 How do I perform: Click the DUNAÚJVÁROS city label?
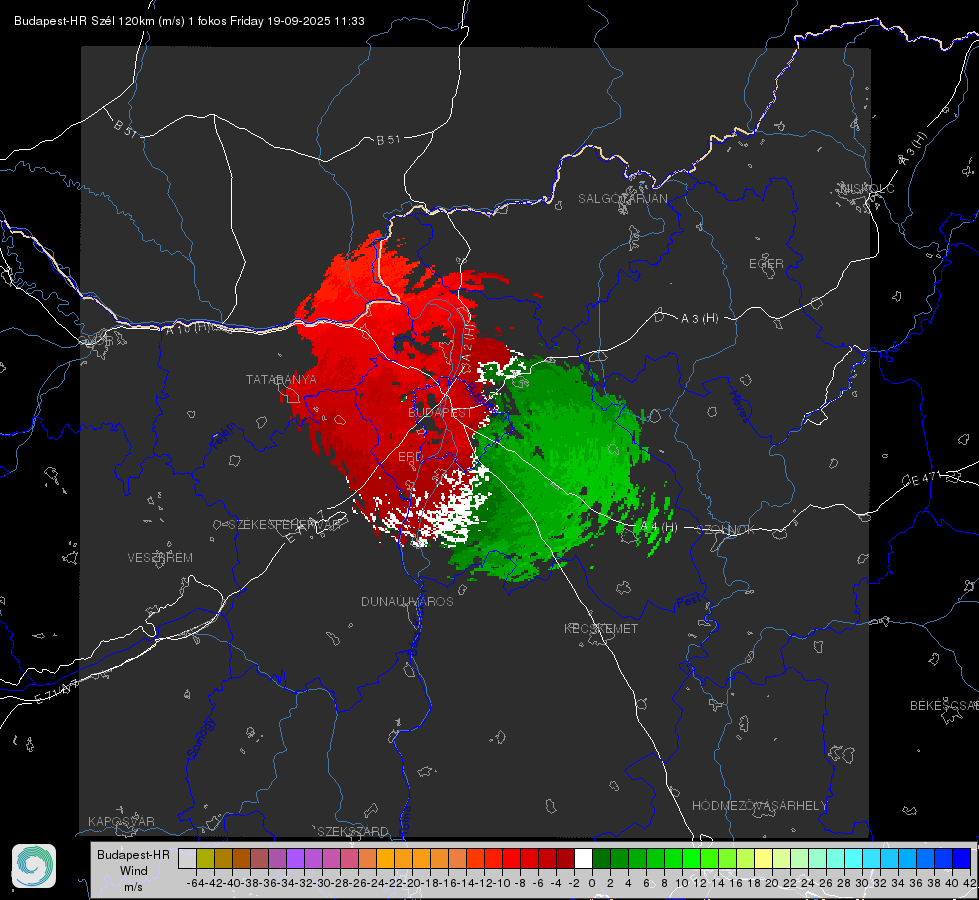point(407,601)
